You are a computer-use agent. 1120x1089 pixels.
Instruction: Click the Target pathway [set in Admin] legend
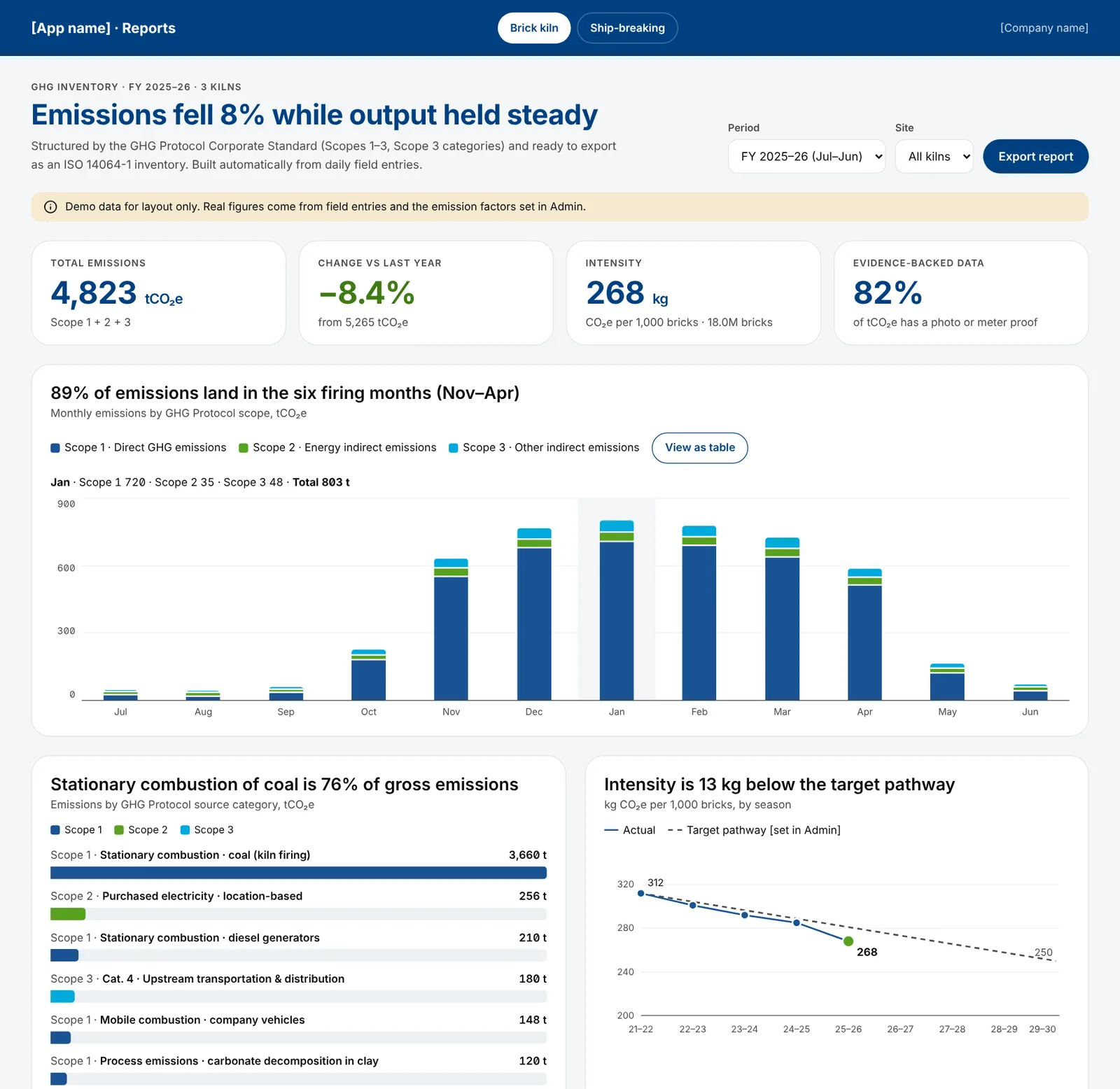(754, 830)
